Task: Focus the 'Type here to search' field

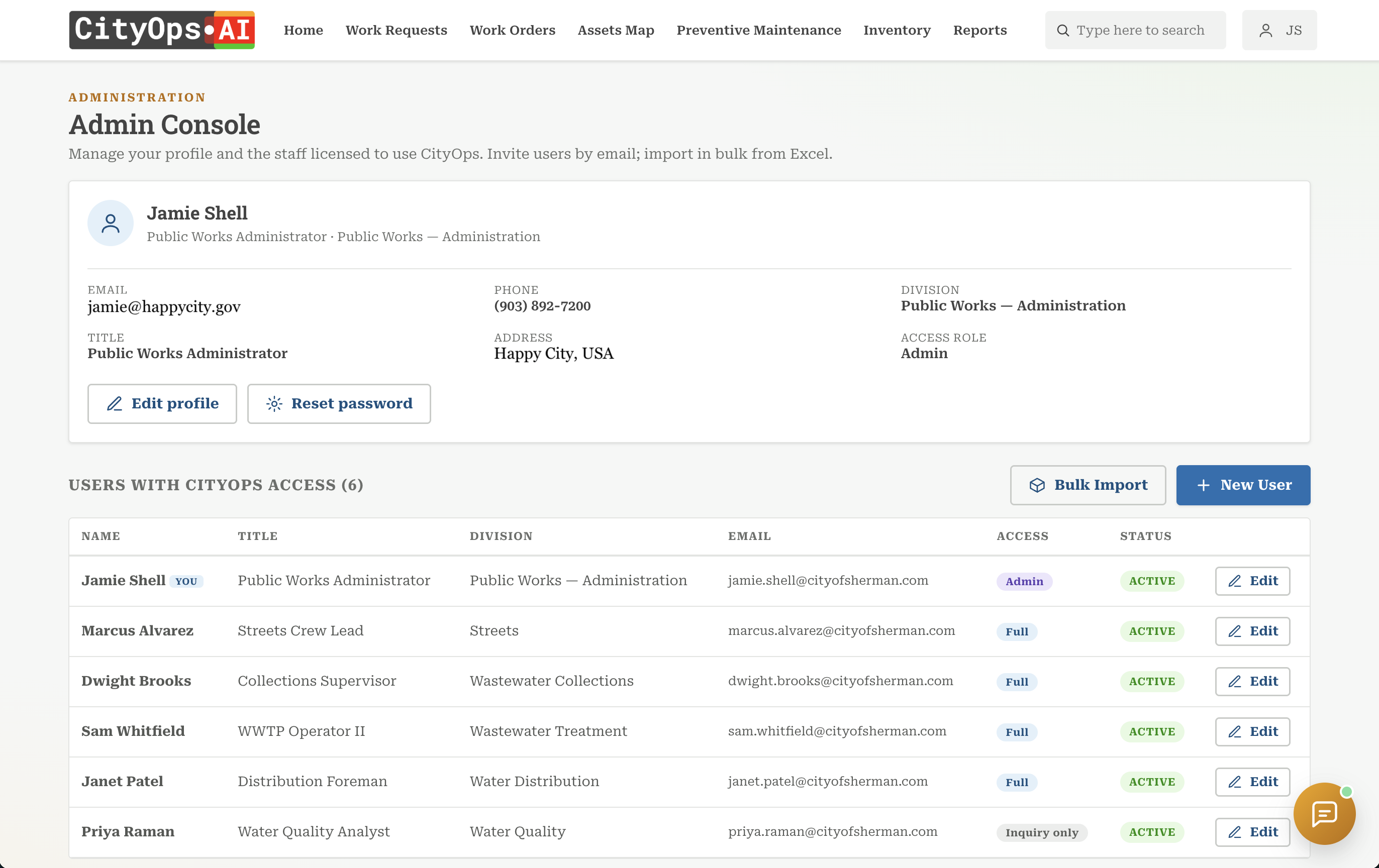Action: [1135, 30]
